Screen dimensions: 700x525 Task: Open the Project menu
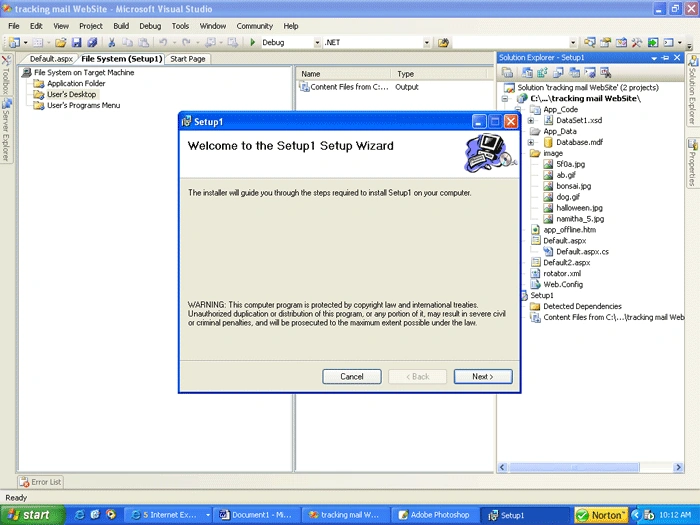point(91,26)
